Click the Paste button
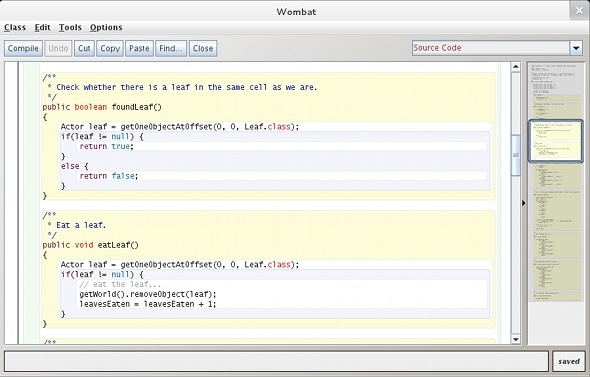This screenshot has width=590, height=377. [139, 49]
